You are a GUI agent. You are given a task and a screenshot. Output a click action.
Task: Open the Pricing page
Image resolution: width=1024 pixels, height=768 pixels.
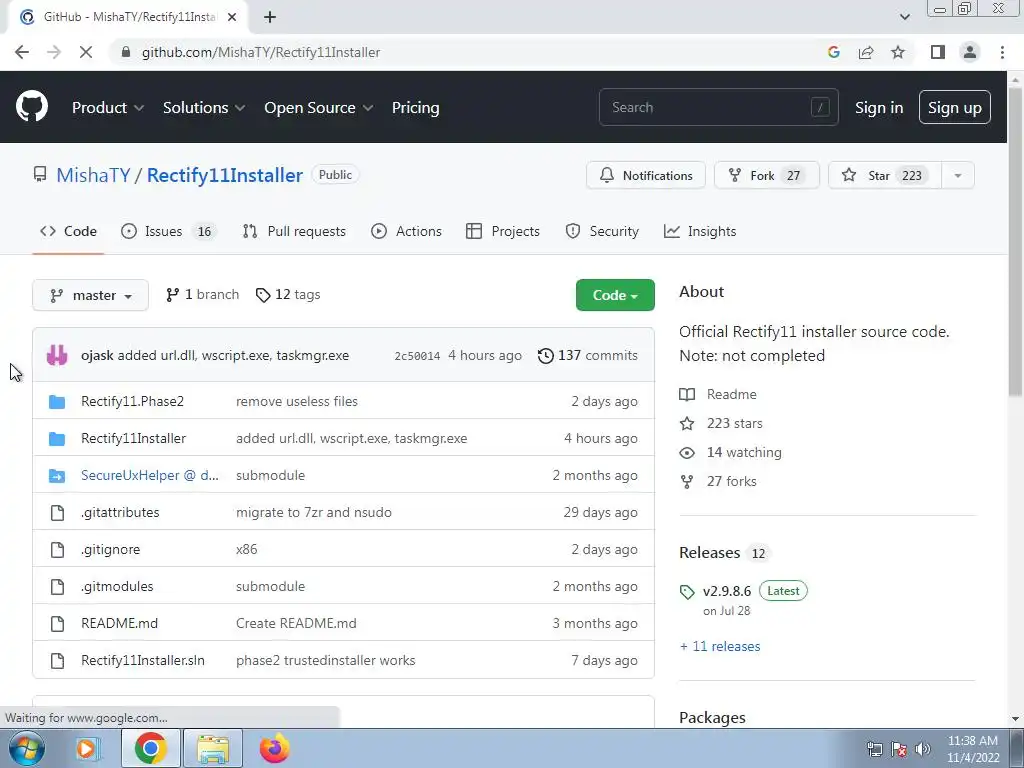[x=415, y=108]
